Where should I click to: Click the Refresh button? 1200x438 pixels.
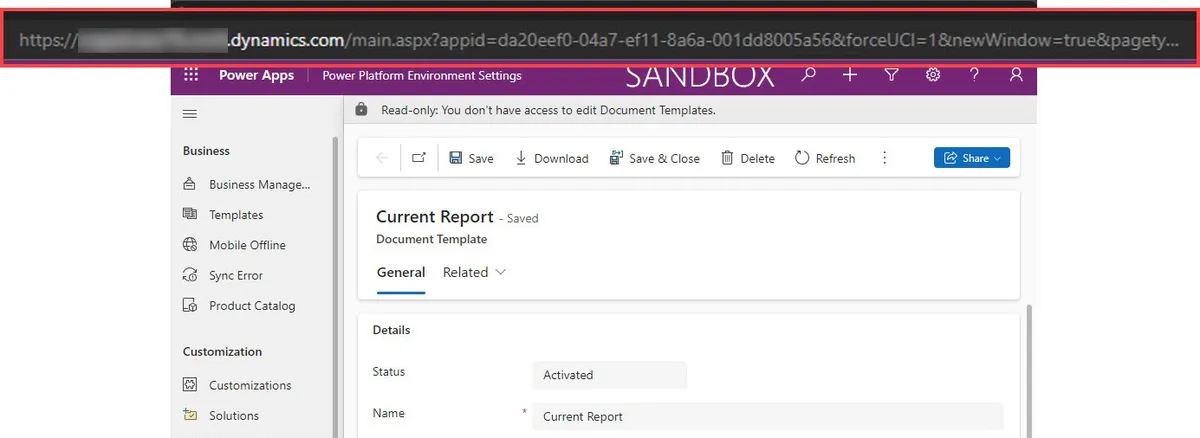(x=825, y=158)
